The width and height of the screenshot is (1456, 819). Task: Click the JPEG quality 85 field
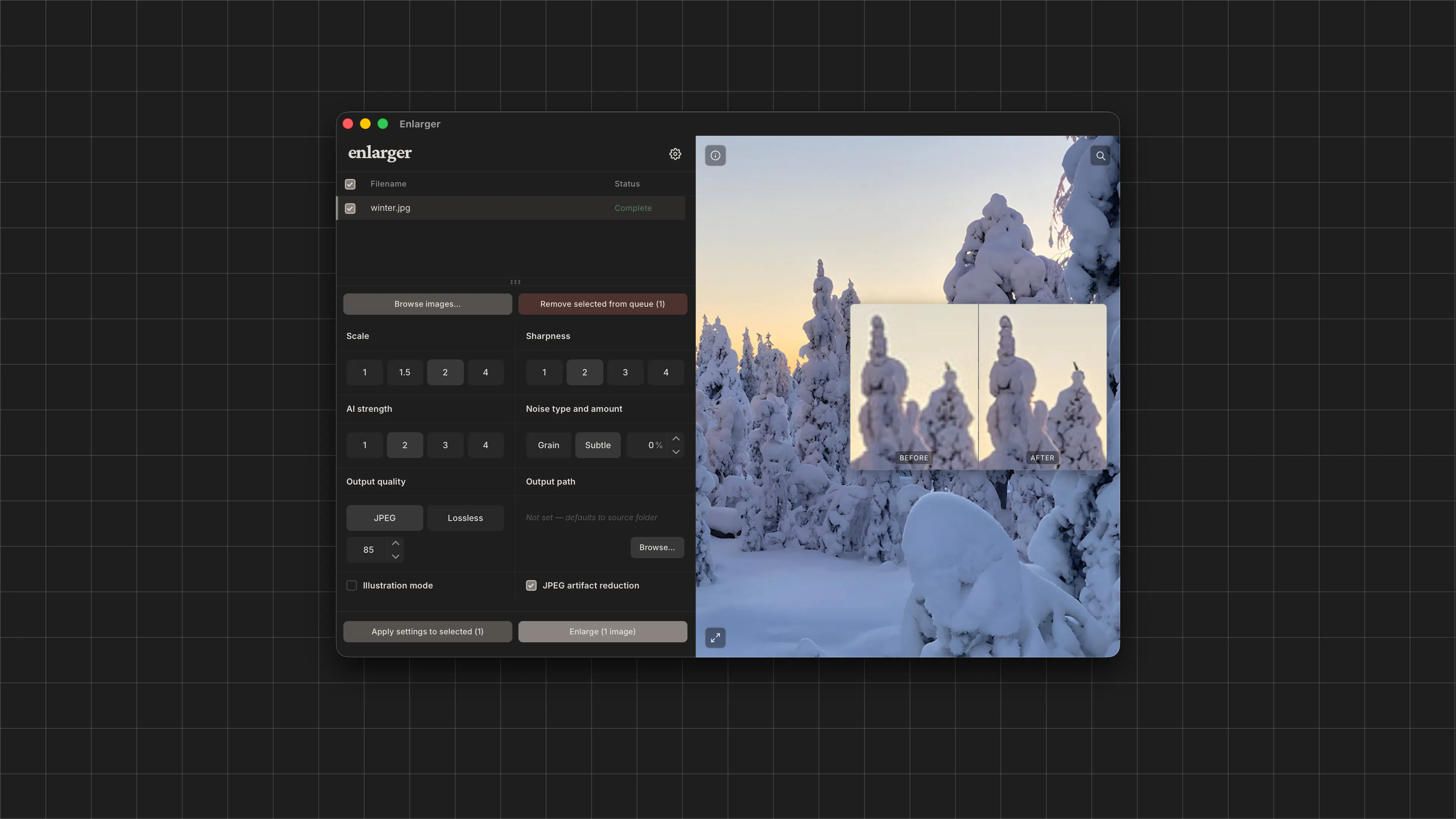tap(367, 550)
